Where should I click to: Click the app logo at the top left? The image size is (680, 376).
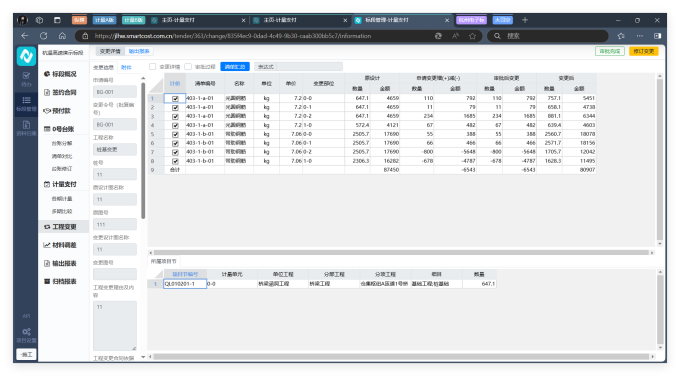pos(26,56)
